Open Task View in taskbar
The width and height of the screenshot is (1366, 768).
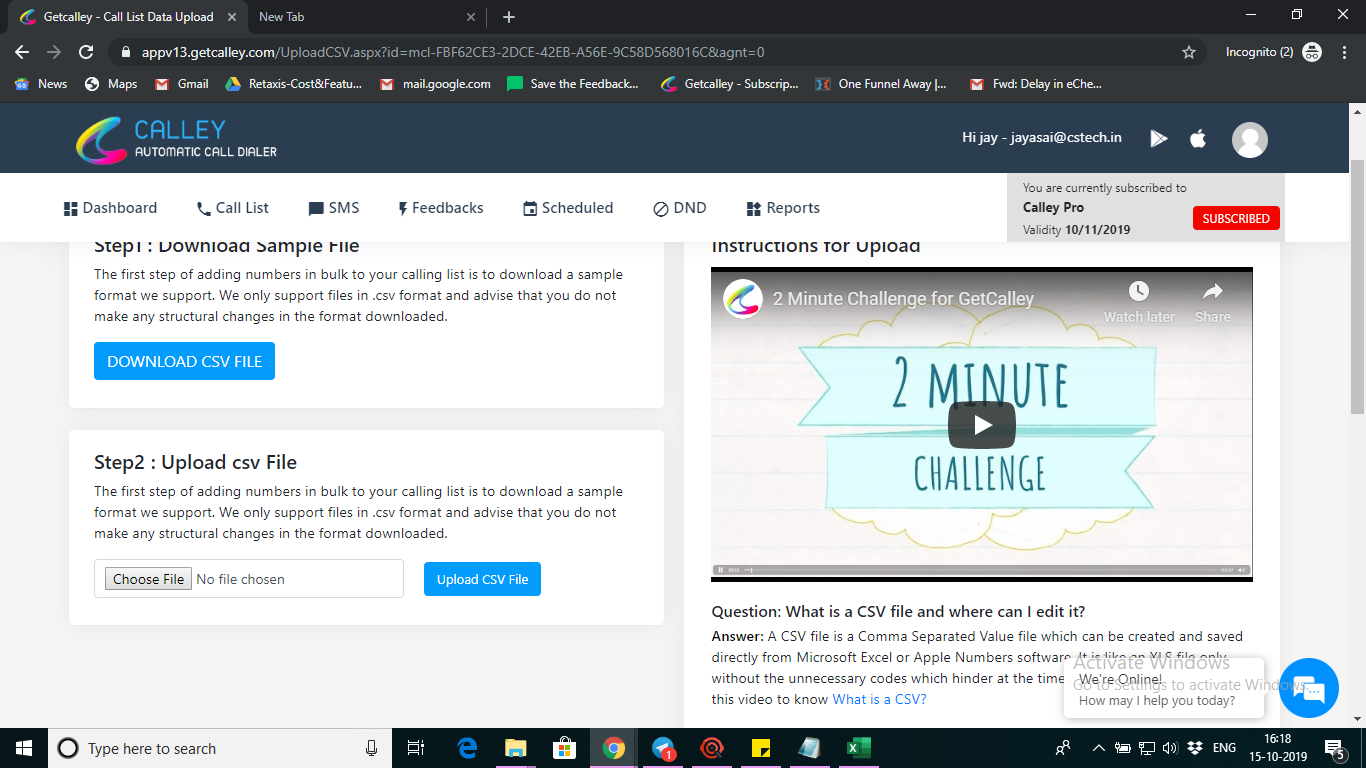[417, 748]
